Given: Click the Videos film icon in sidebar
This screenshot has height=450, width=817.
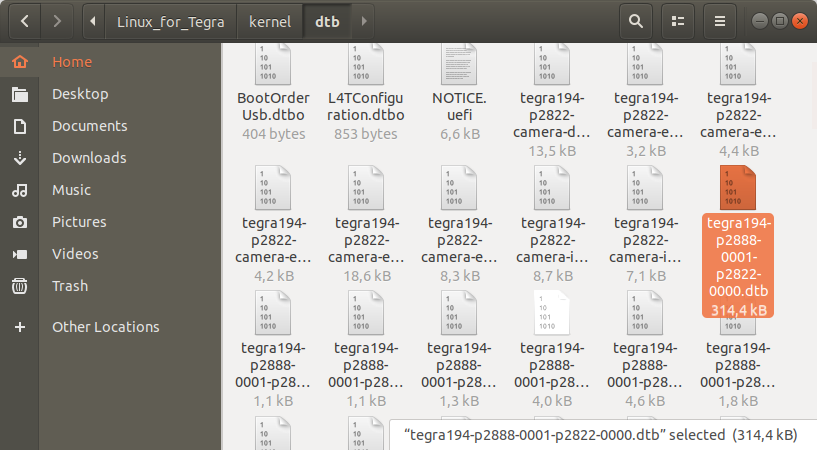Looking at the screenshot, I should coord(20,254).
